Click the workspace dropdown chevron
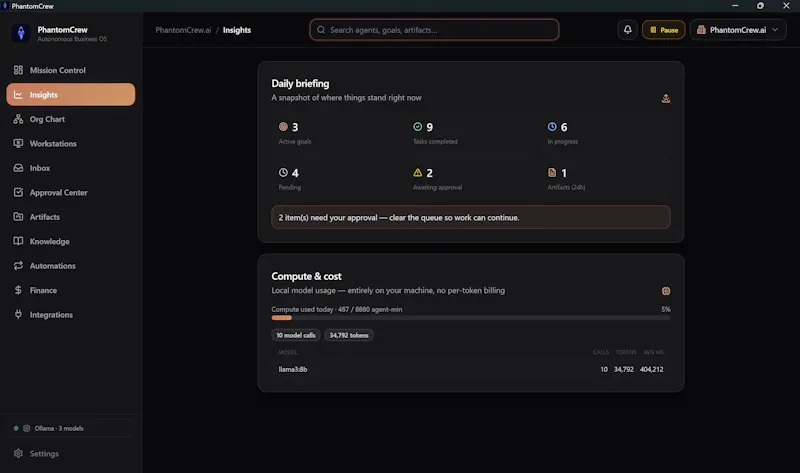The image size is (800, 473). (775, 30)
